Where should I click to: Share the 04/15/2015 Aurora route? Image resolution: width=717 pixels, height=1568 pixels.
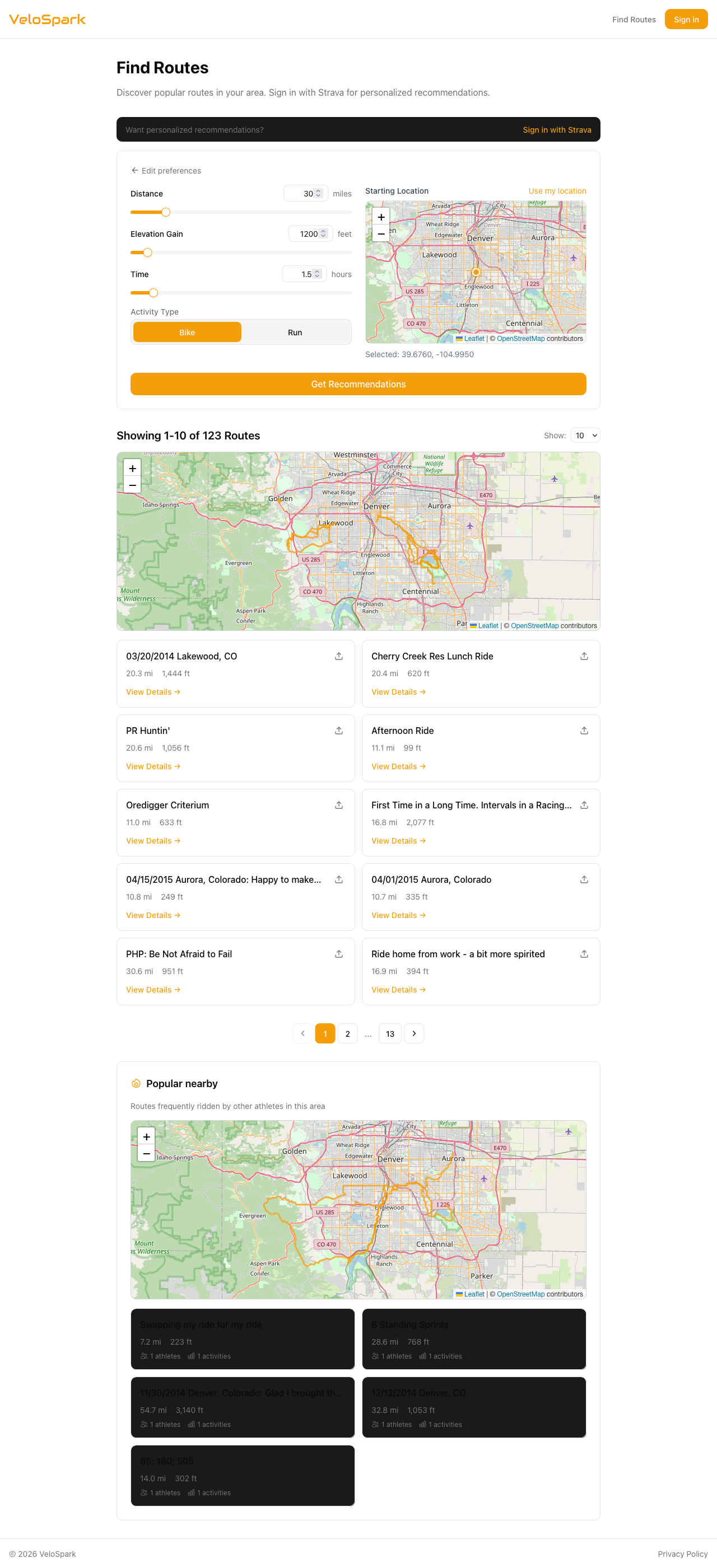pos(339,879)
